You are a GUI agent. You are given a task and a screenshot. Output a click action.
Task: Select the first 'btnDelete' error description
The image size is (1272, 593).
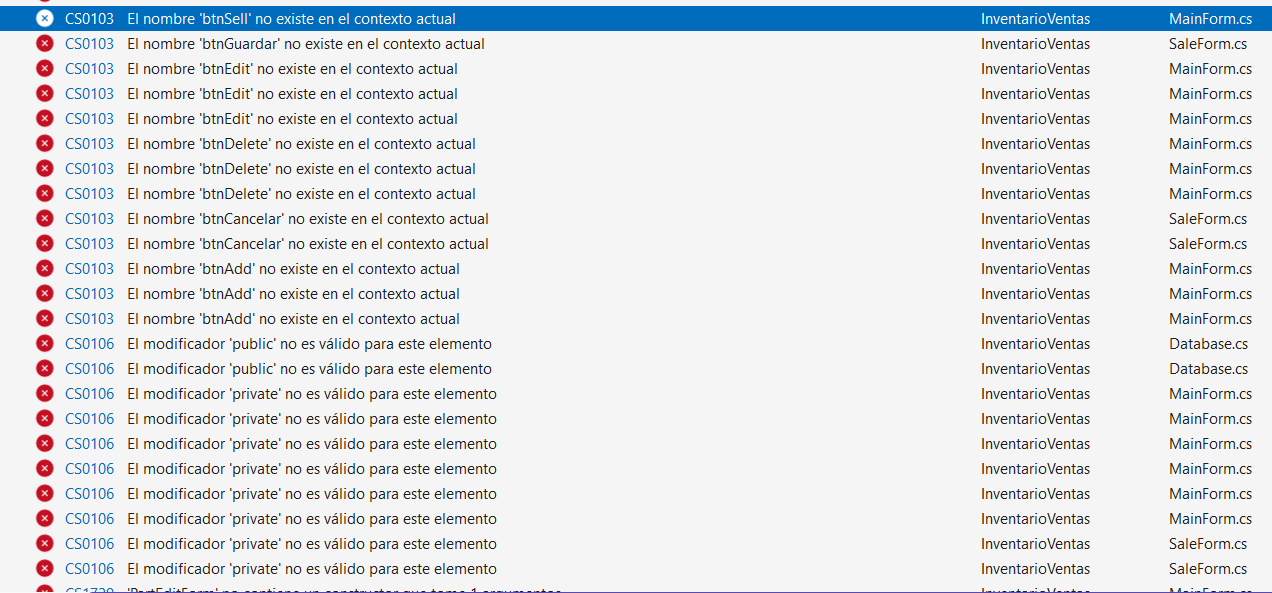301,144
